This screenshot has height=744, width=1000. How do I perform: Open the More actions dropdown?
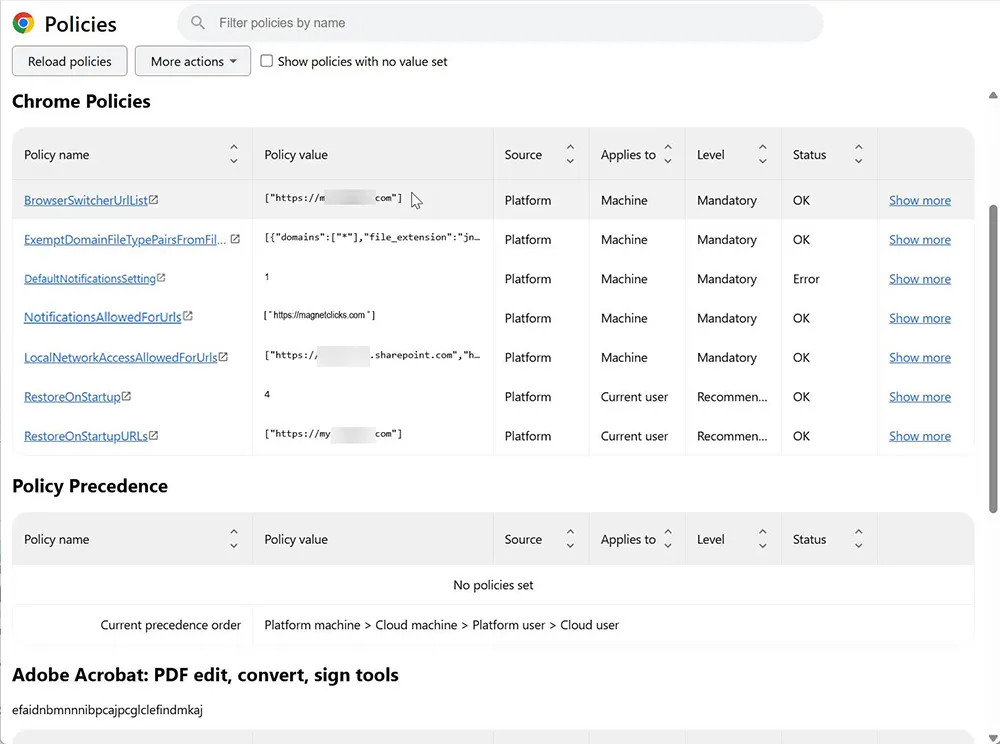pos(193,61)
